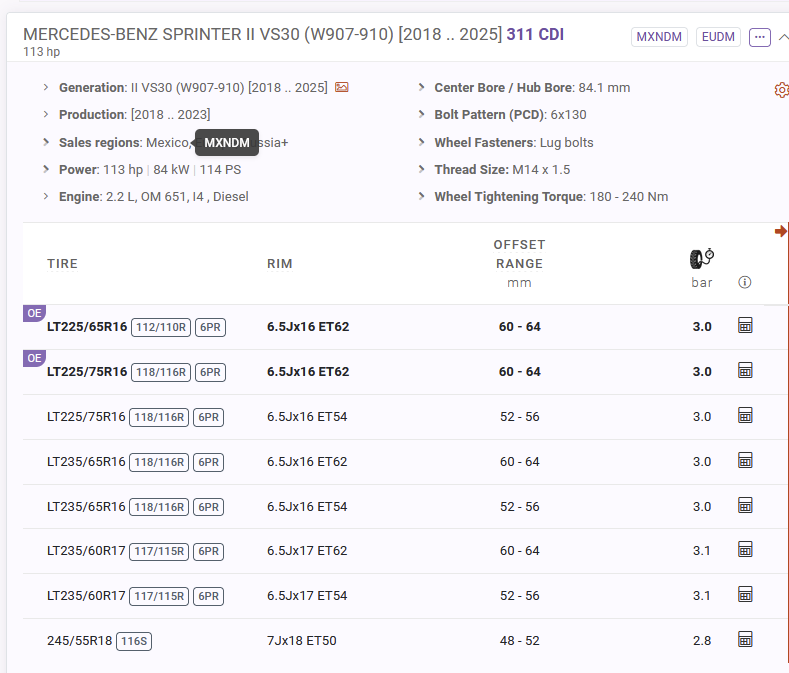Click pressure value 2.8
Viewport: 789px width, 673px height.
(701, 641)
